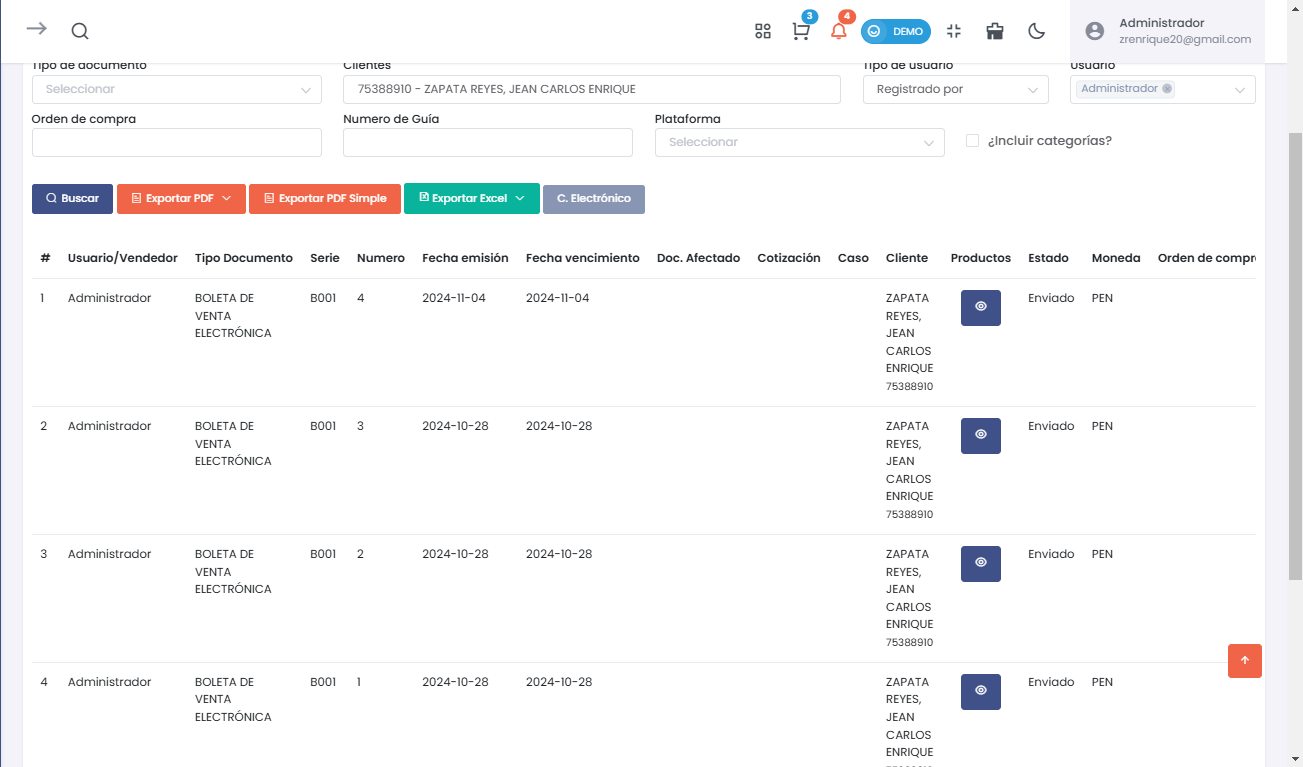The width and height of the screenshot is (1303, 767).
Task: Click the exit fullscreen icon
Action: [953, 31]
